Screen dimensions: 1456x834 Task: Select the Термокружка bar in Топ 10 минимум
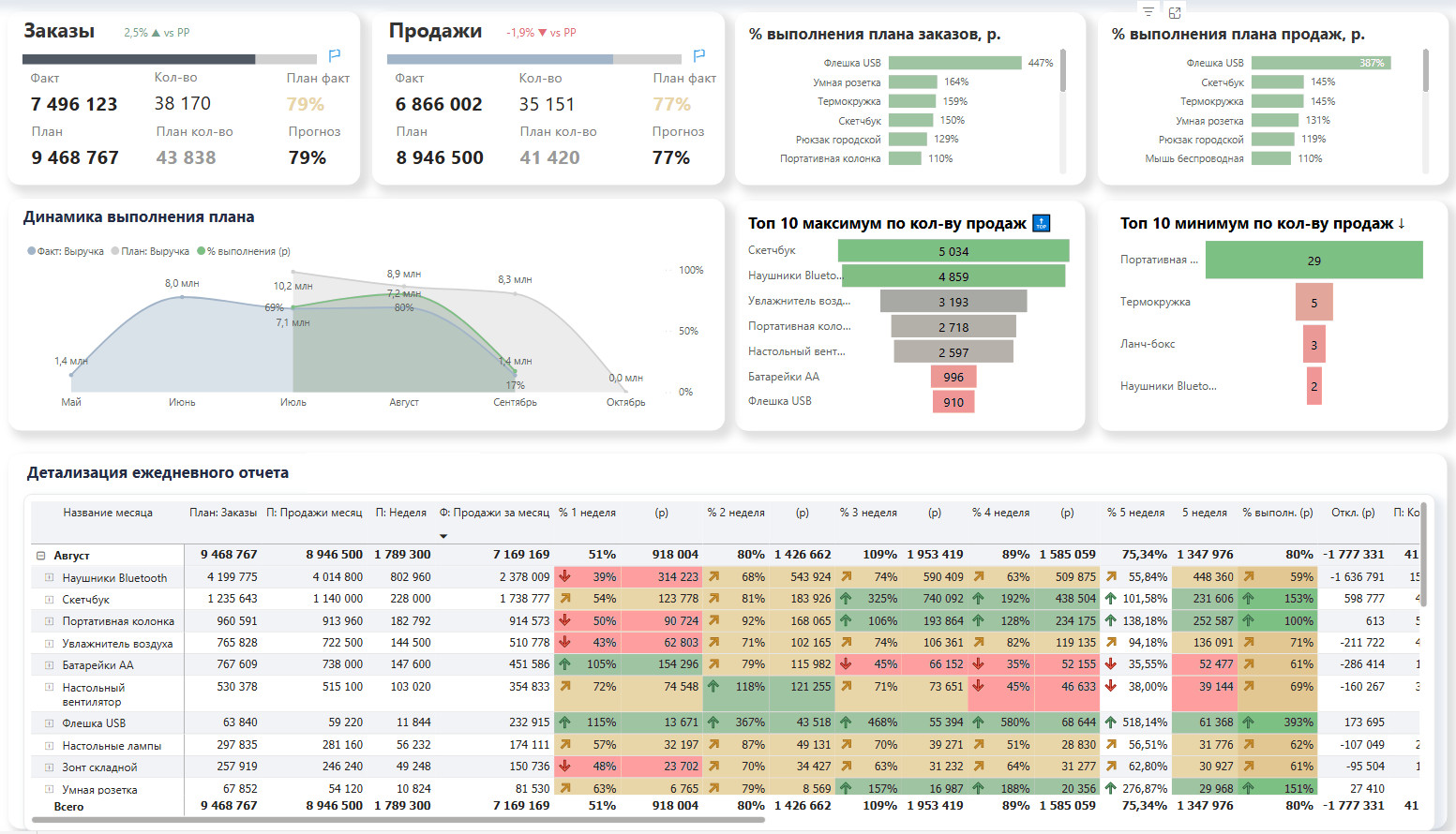(x=1313, y=303)
